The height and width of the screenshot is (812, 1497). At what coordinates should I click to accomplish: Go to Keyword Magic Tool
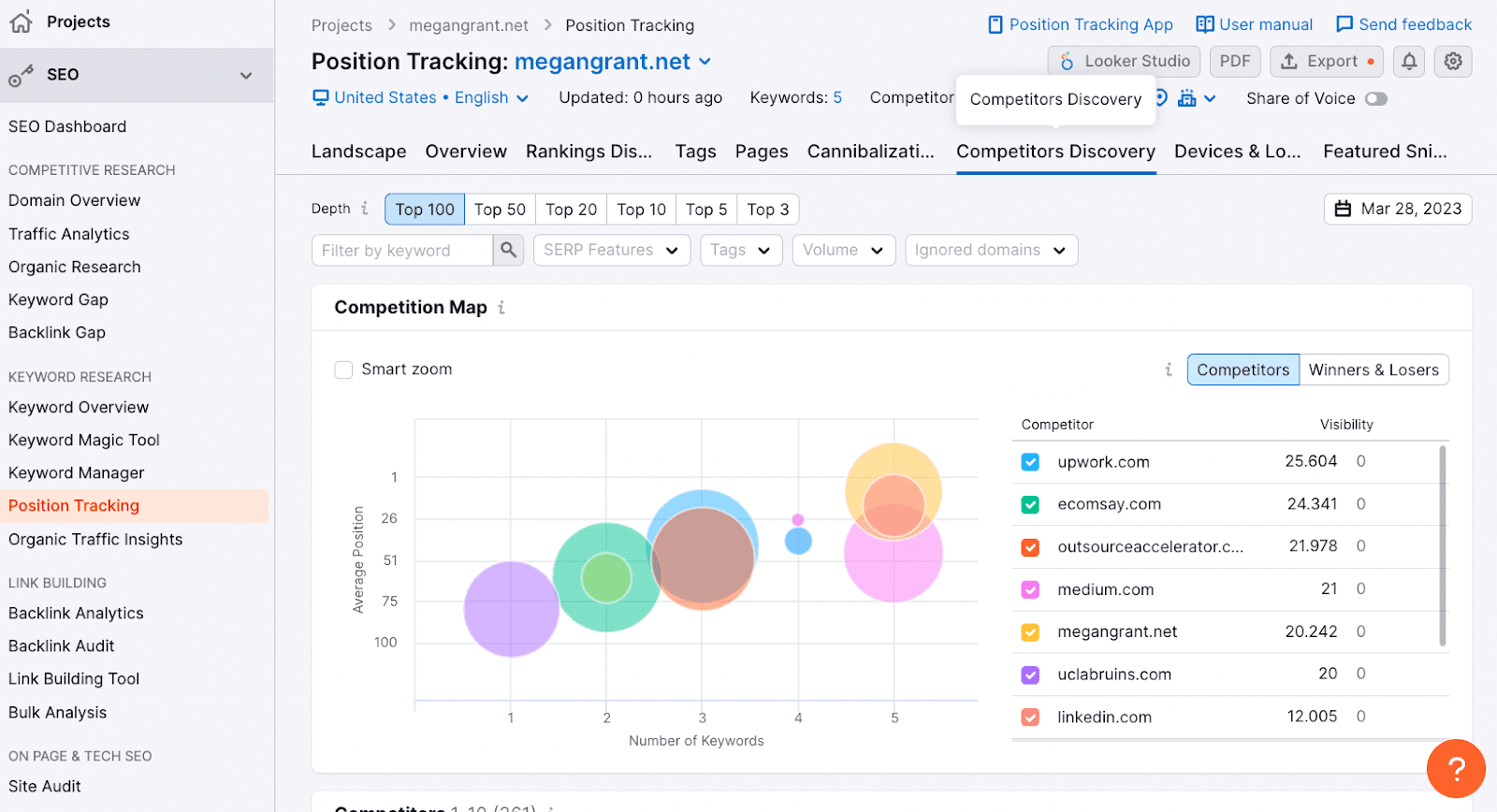(x=84, y=440)
